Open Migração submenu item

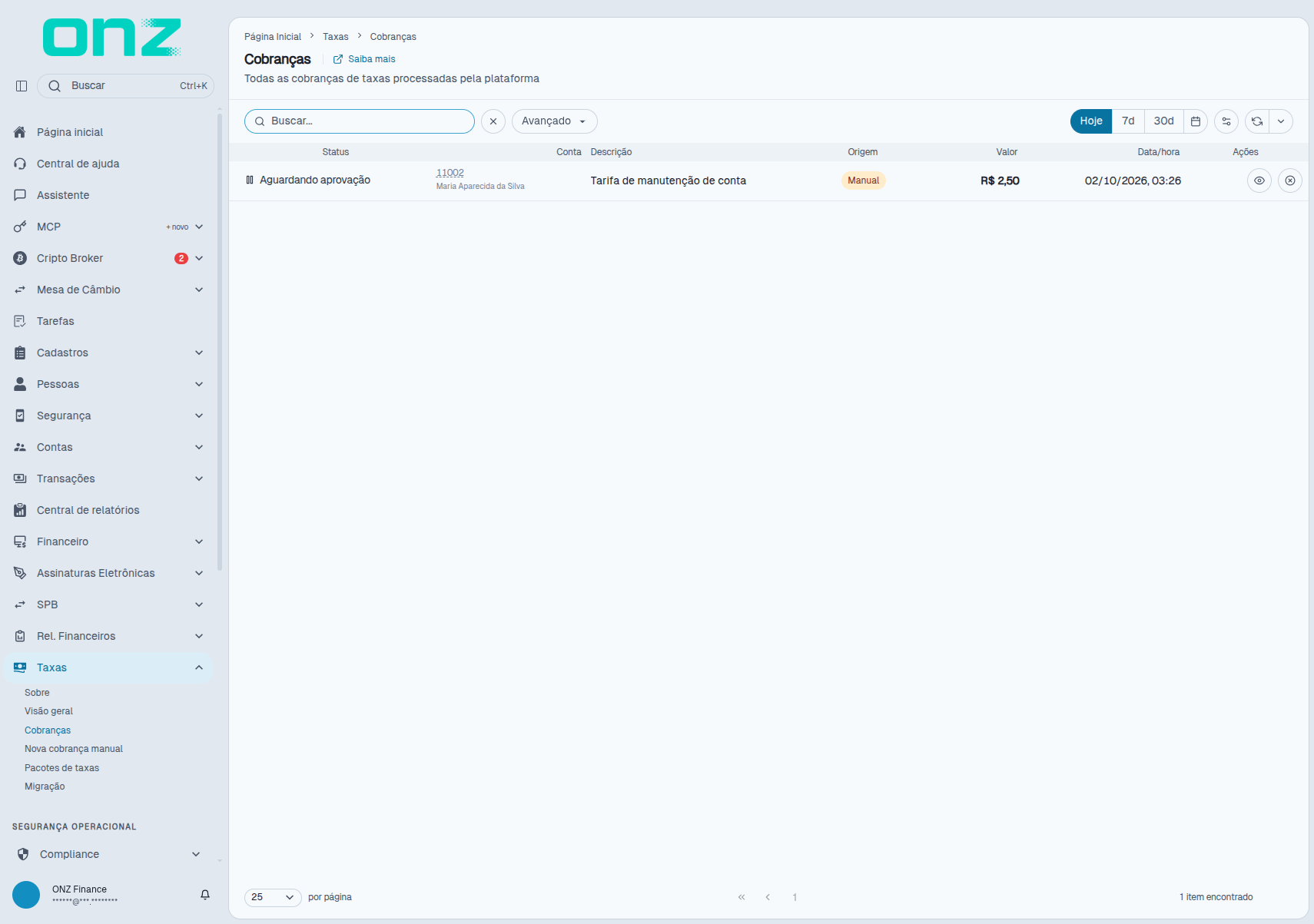click(45, 787)
